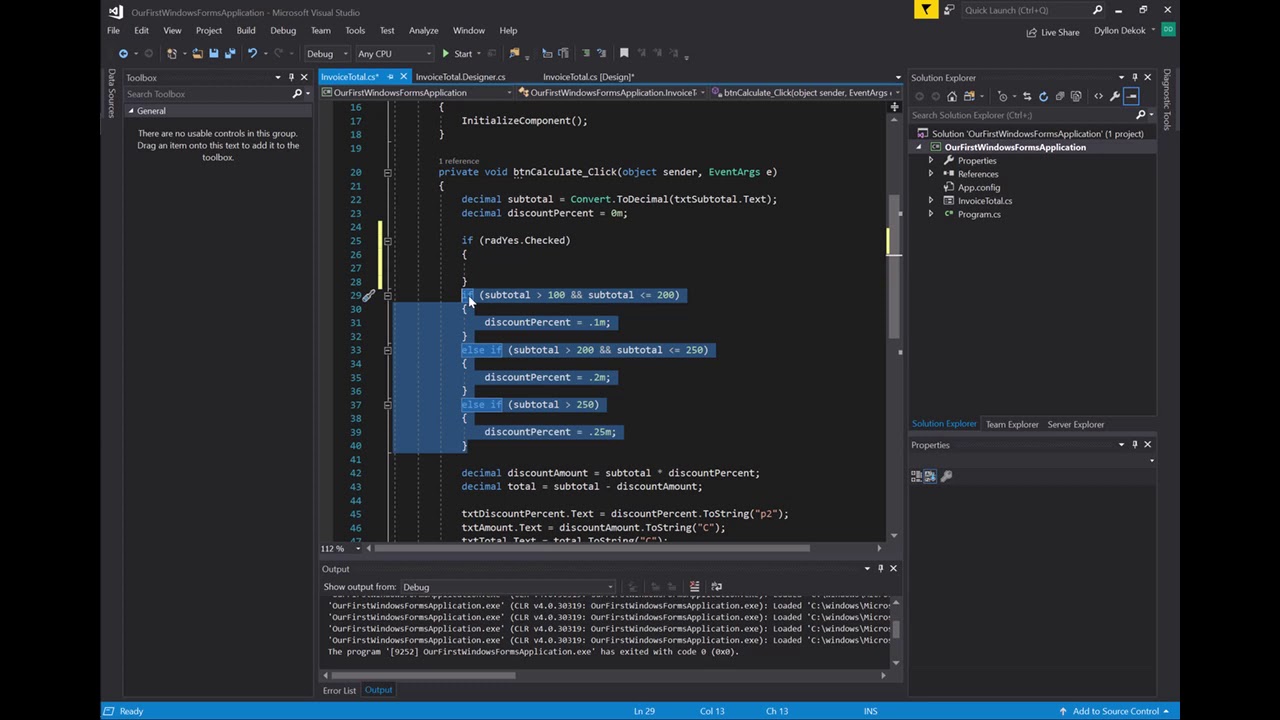Toggle auto hide pin on Properties panel

pyautogui.click(x=1134, y=445)
